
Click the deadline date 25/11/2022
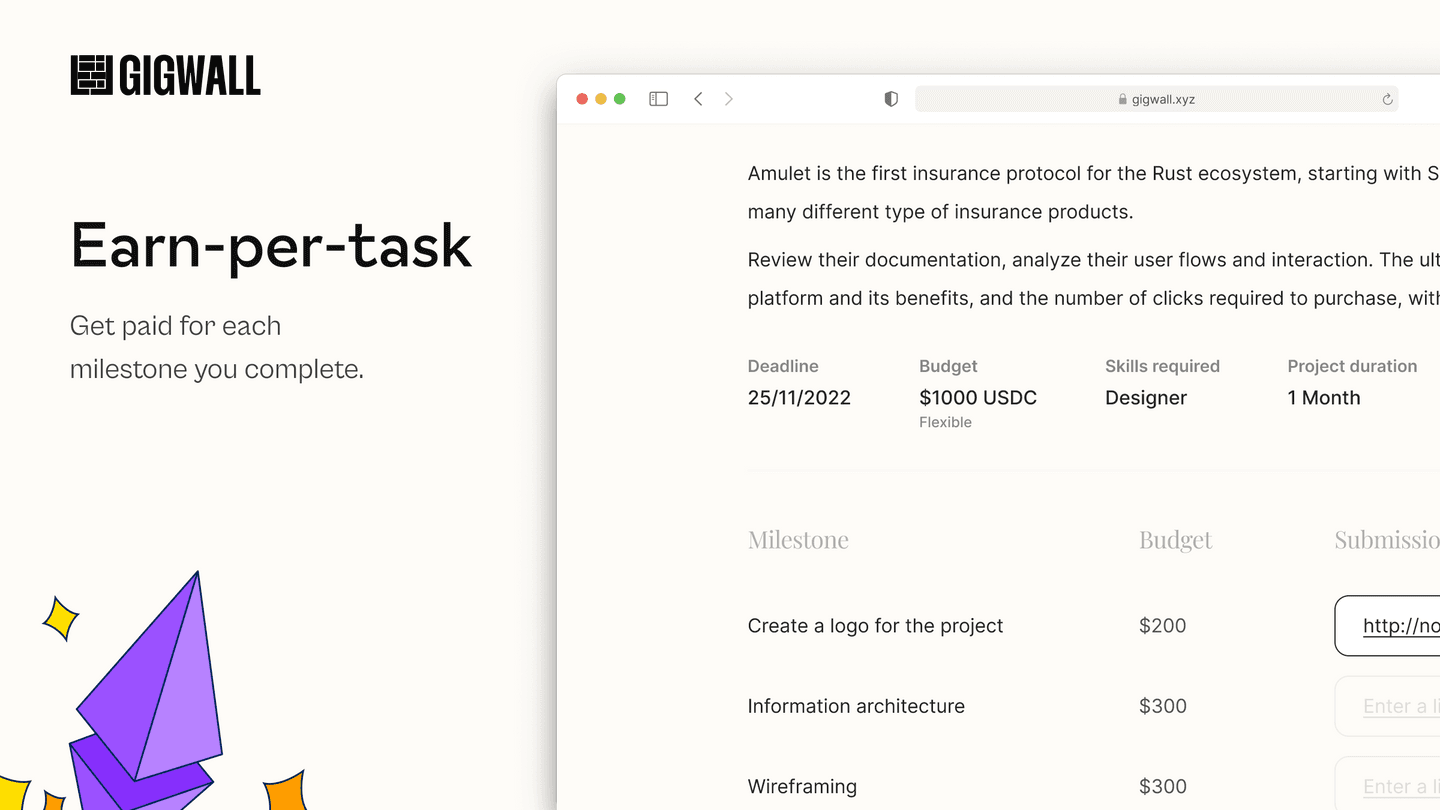[x=799, y=398]
